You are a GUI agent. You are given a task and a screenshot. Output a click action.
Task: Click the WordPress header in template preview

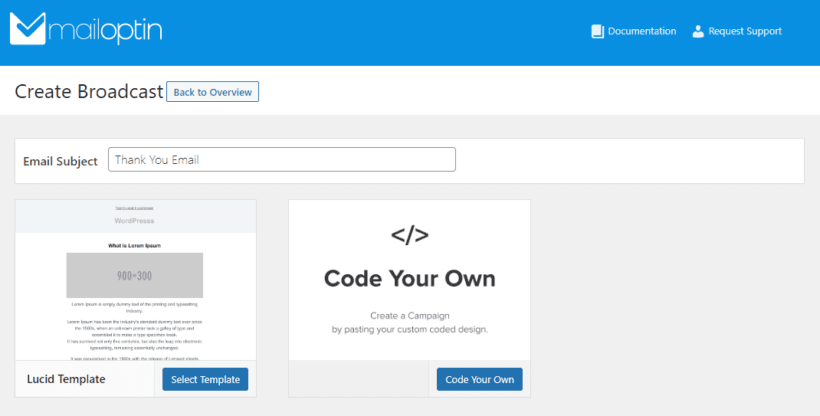(135, 220)
